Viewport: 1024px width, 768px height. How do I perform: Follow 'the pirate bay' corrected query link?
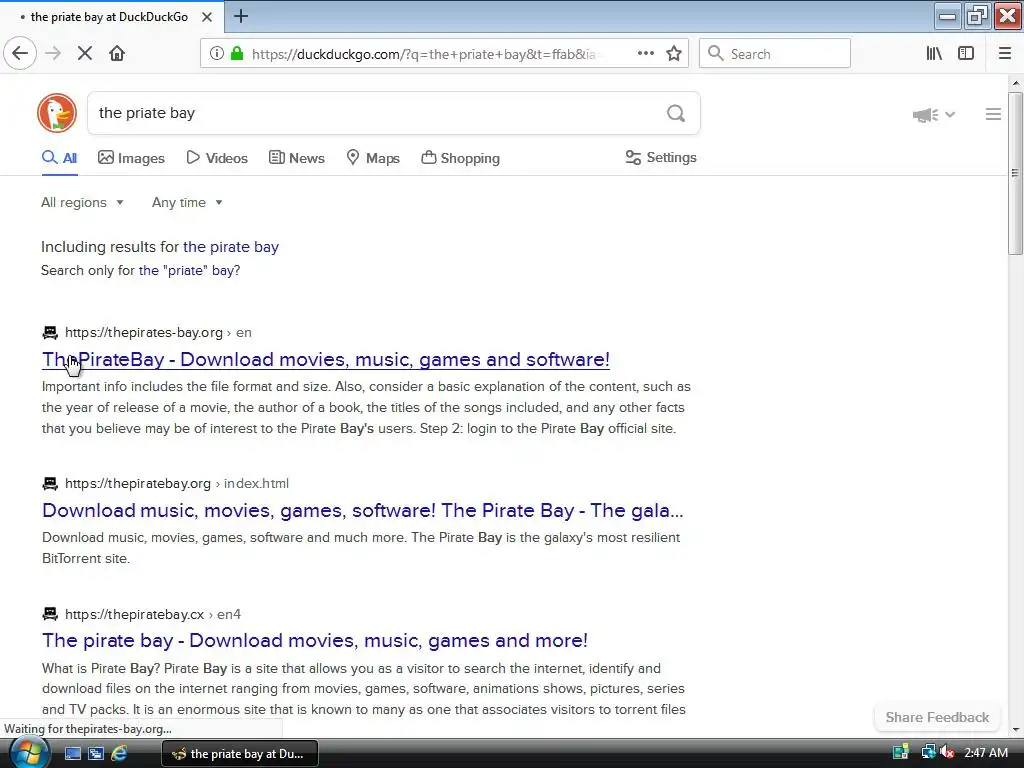click(231, 247)
